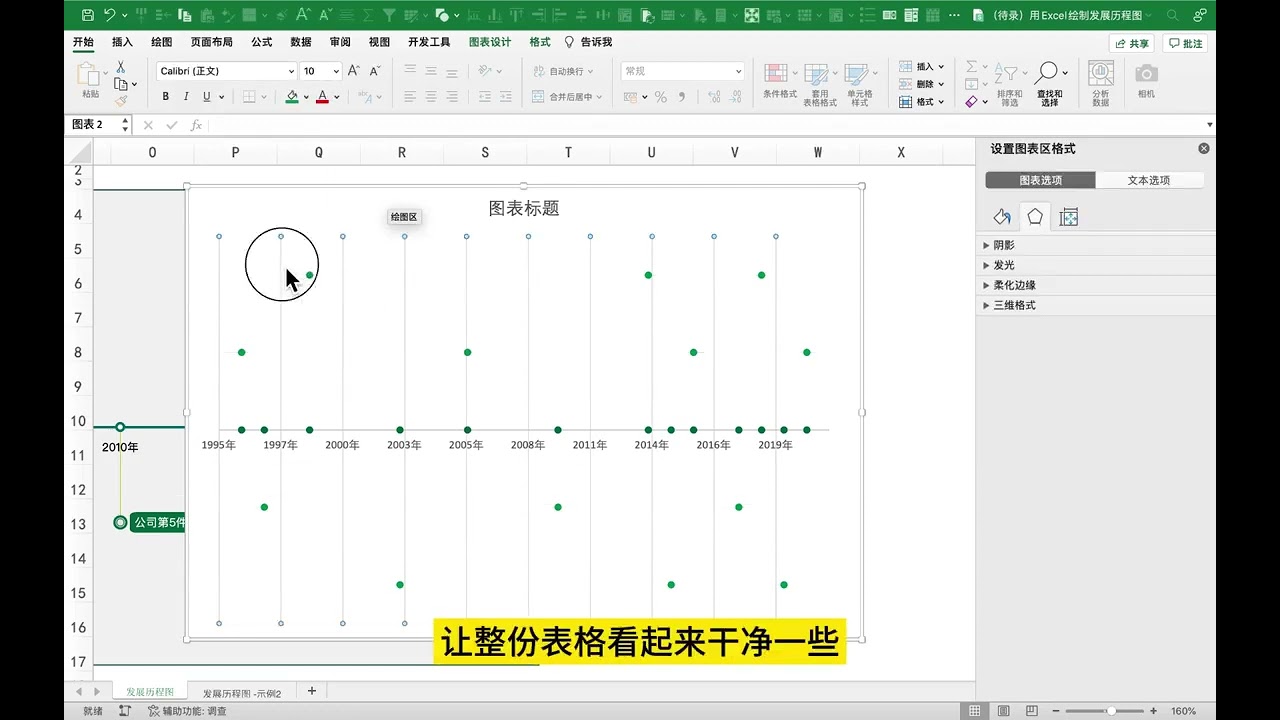Click the Camera (相机) tool
The image size is (1280, 720).
1146,80
